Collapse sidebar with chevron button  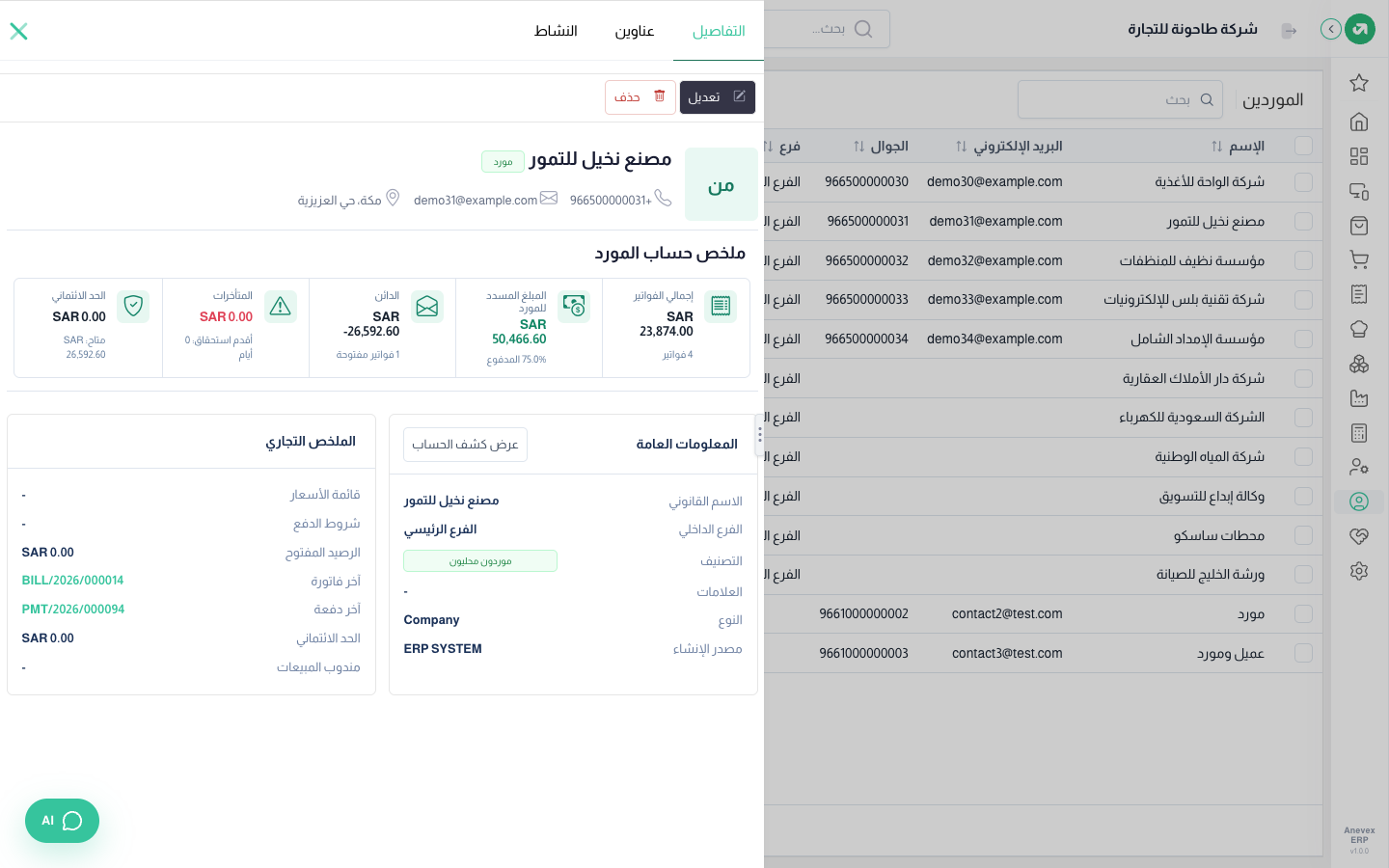[x=1331, y=29]
